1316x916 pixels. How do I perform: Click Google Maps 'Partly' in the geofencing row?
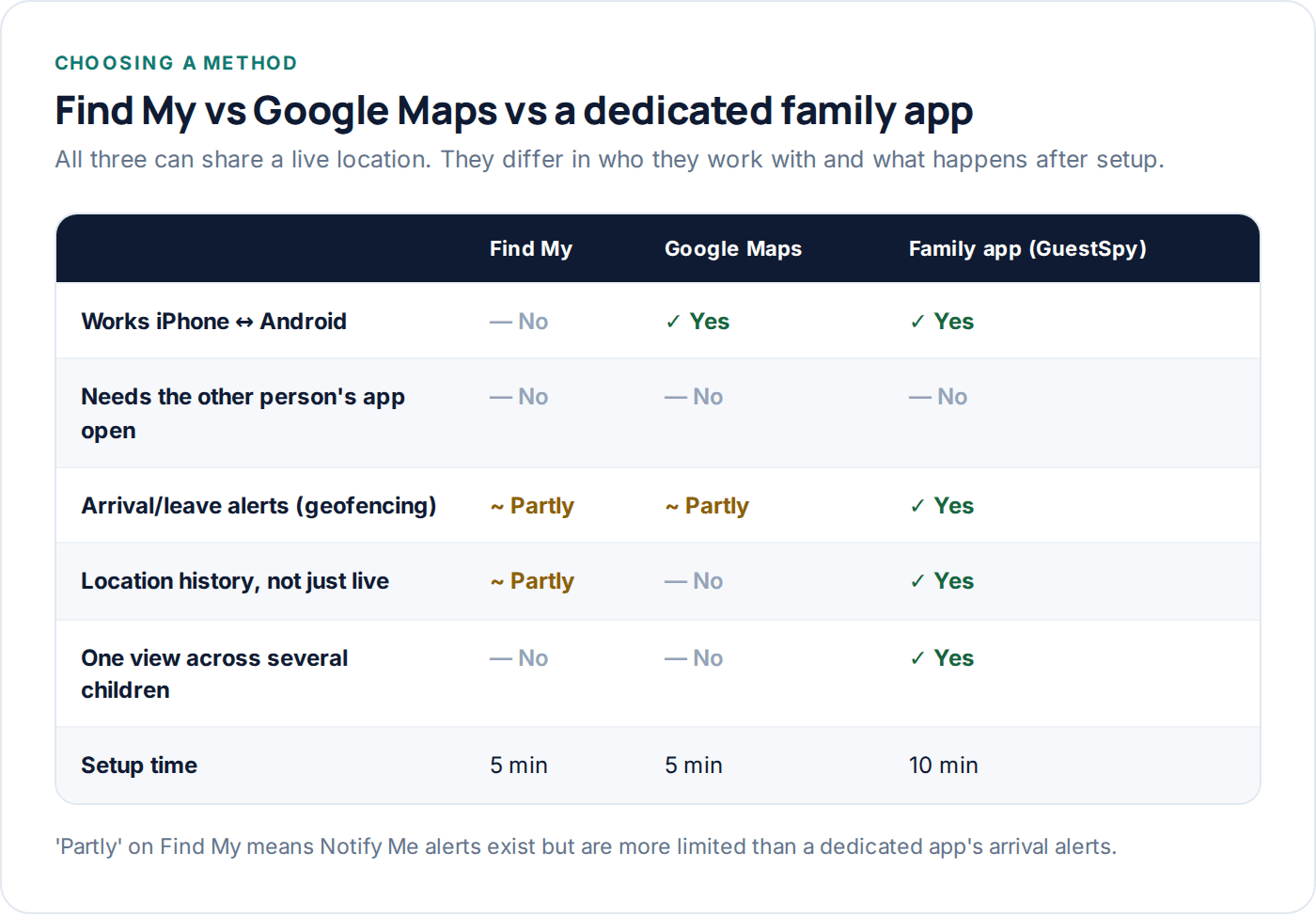[707, 506]
